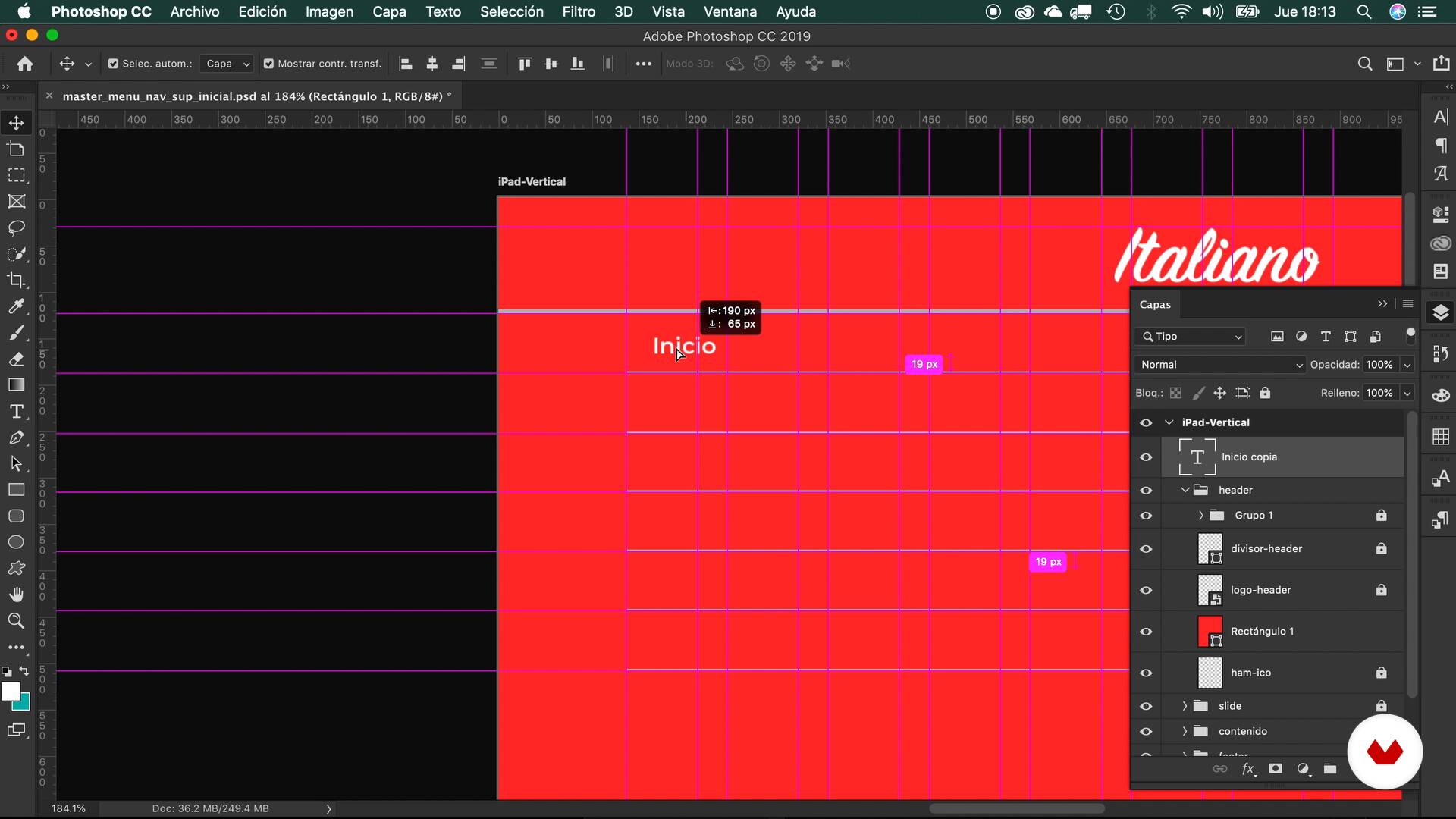Click the Home icon in options bar

tap(25, 64)
